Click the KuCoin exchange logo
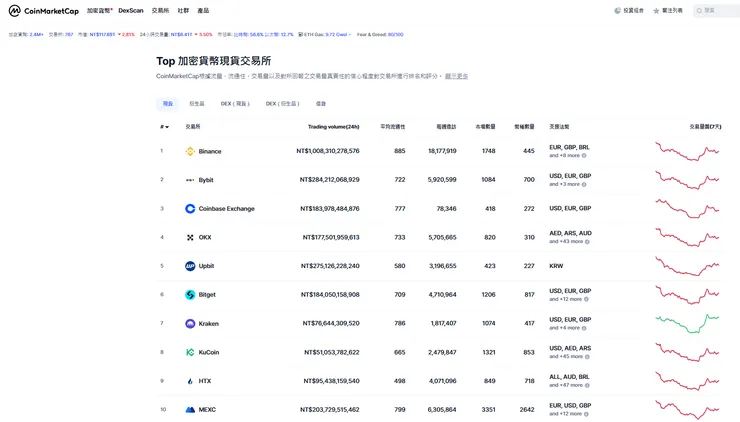The width and height of the screenshot is (740, 422). [x=190, y=352]
